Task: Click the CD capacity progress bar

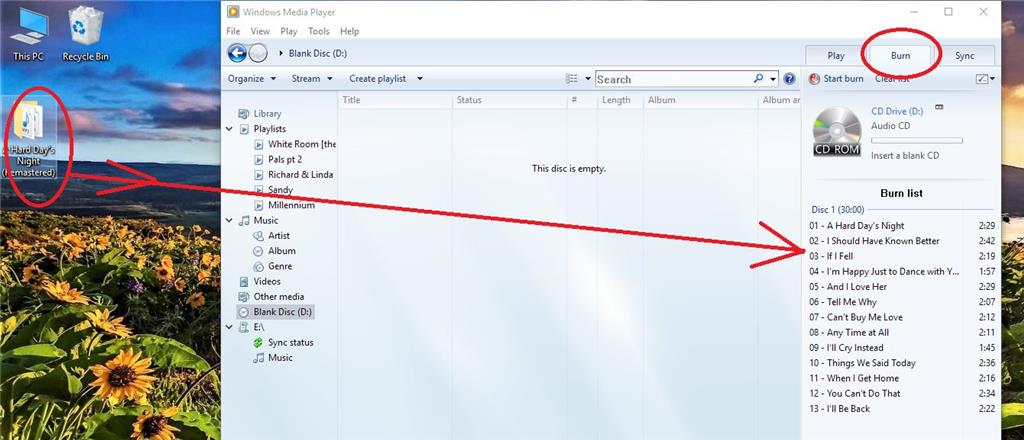Action: coord(917,140)
